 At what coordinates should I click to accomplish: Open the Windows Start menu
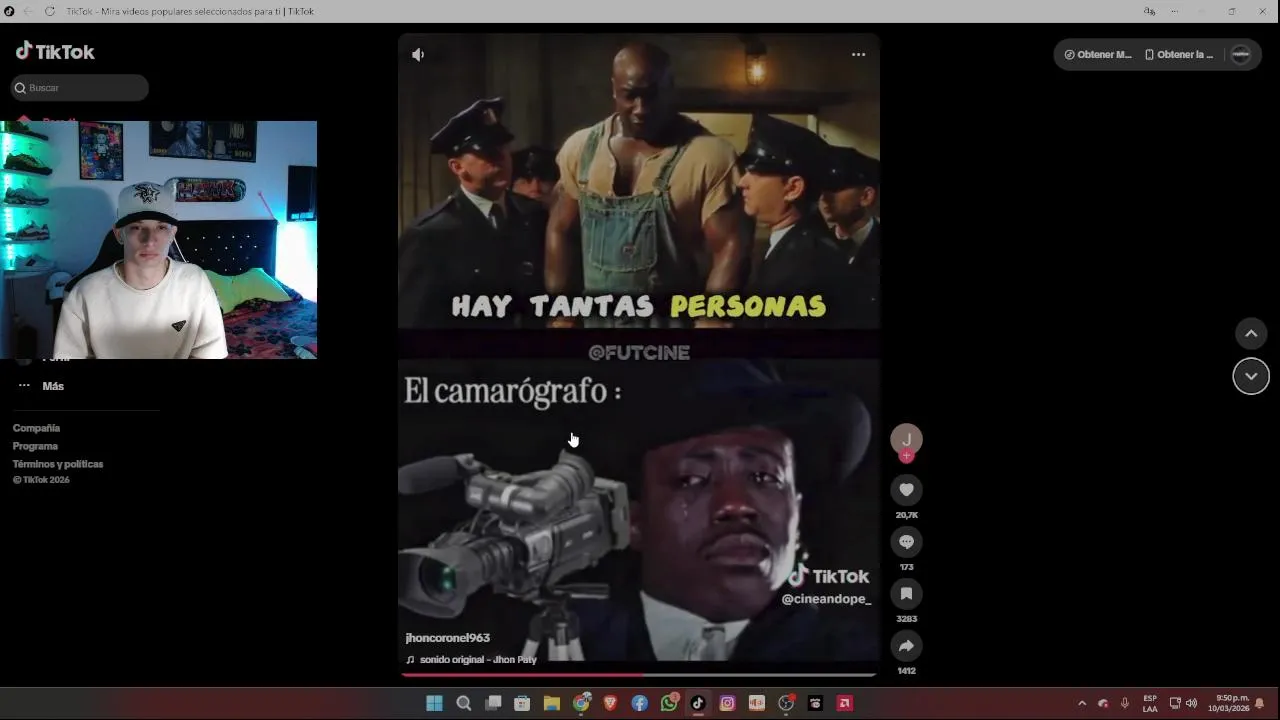coord(434,704)
